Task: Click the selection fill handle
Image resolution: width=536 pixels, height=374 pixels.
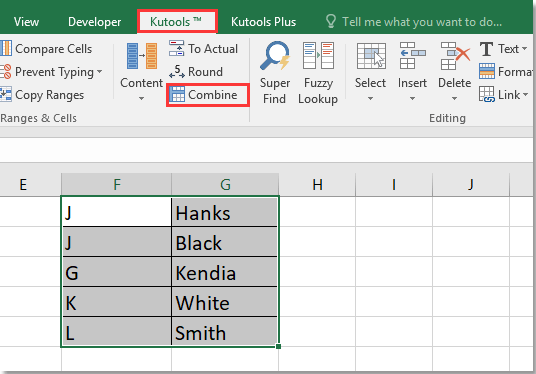Action: (278, 346)
